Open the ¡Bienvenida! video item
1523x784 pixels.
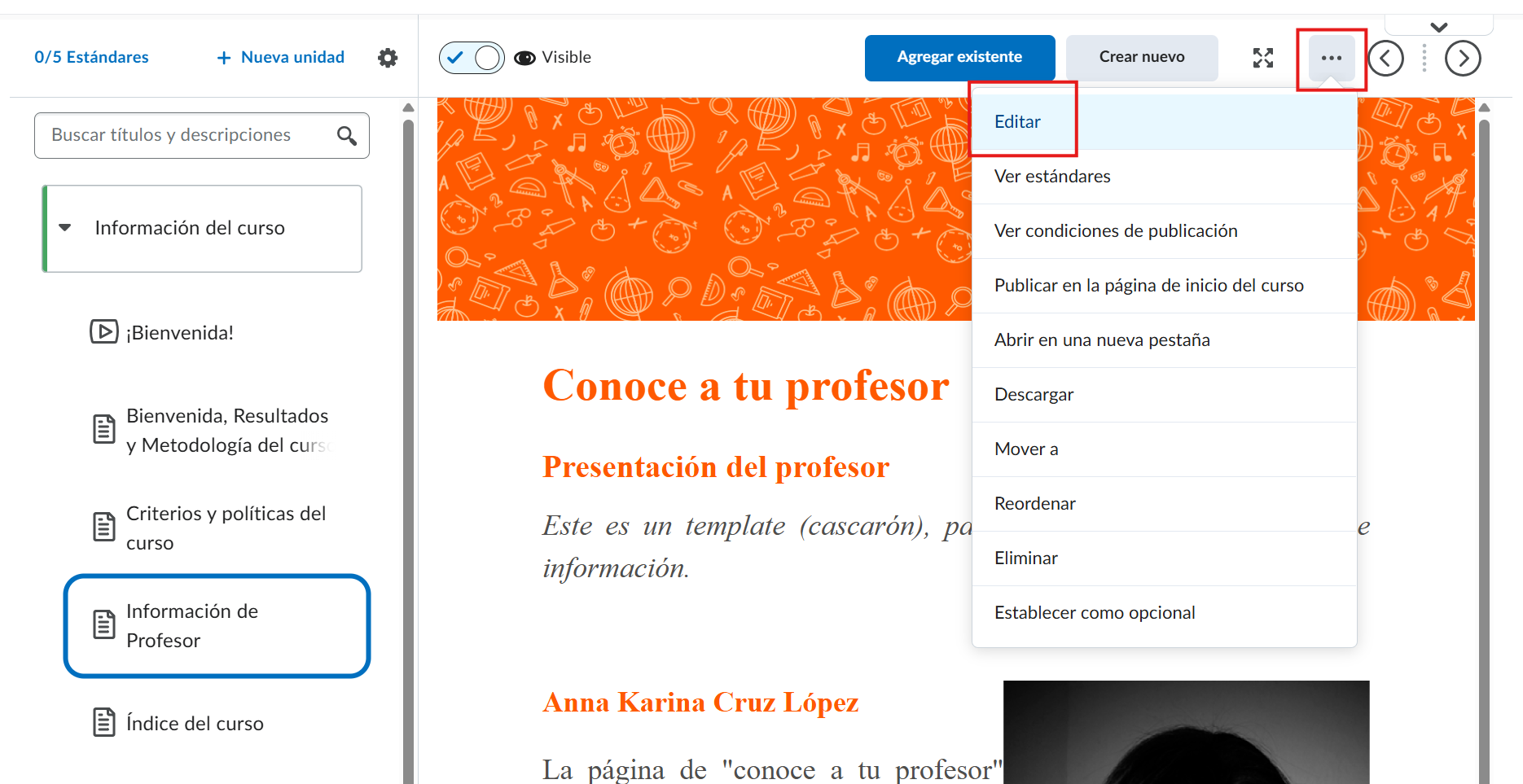coord(179,332)
